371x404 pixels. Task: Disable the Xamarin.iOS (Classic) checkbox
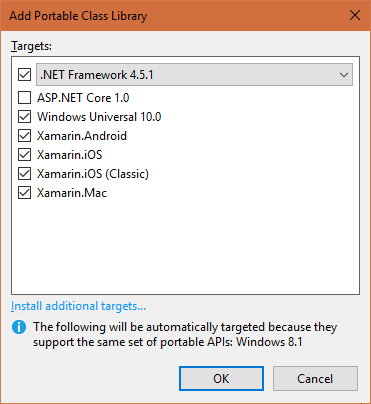point(24,174)
